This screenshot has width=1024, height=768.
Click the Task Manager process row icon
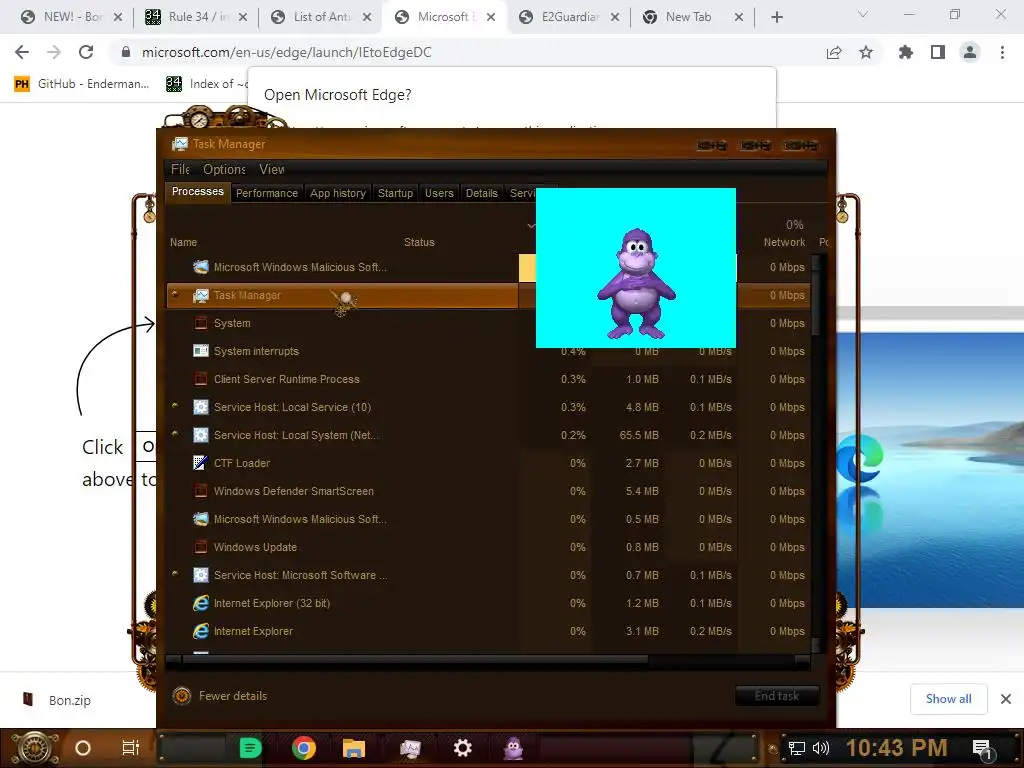(200, 295)
